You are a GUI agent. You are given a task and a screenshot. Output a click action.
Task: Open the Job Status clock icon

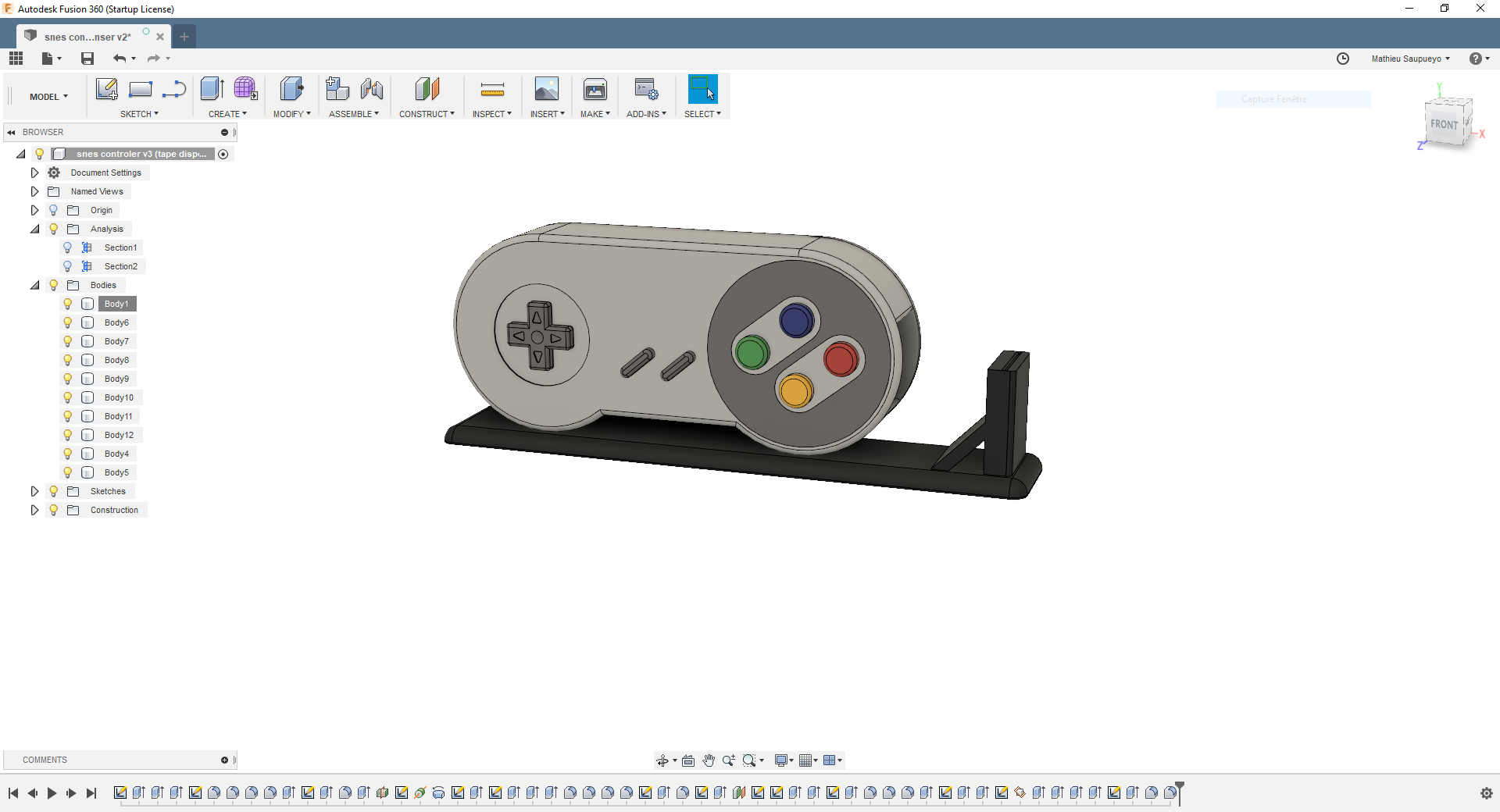pos(1343,59)
